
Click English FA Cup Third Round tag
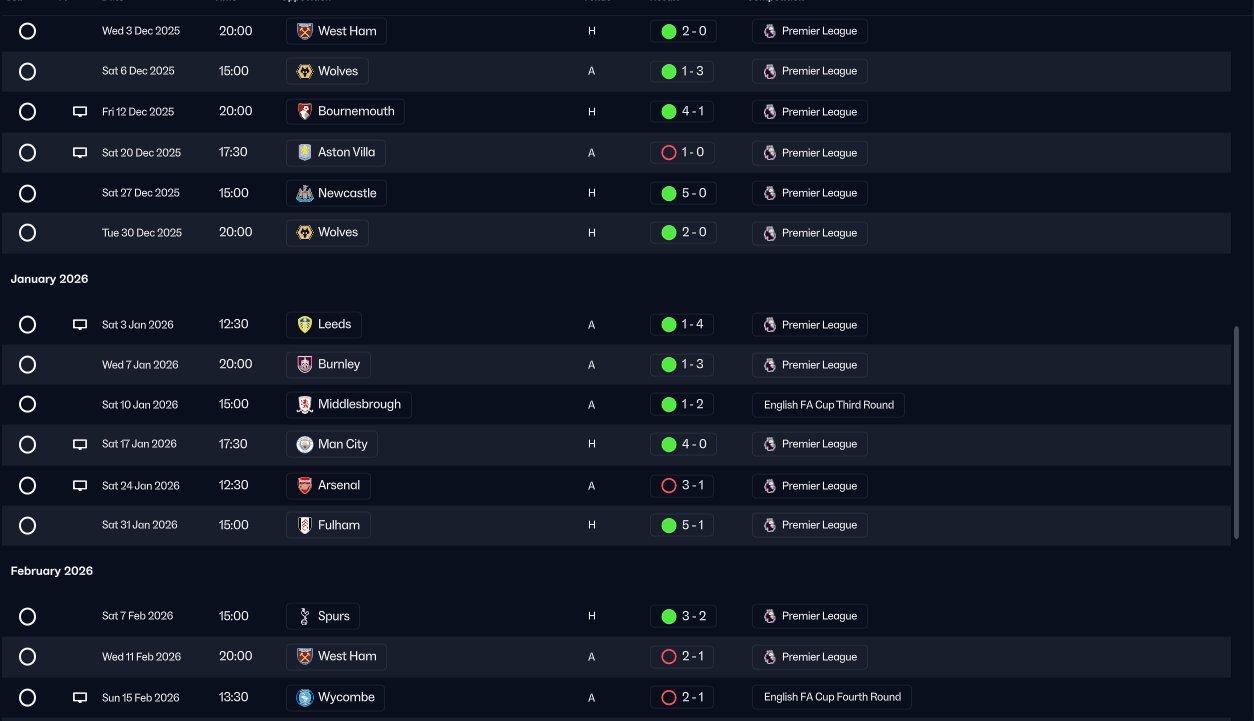tap(828, 405)
